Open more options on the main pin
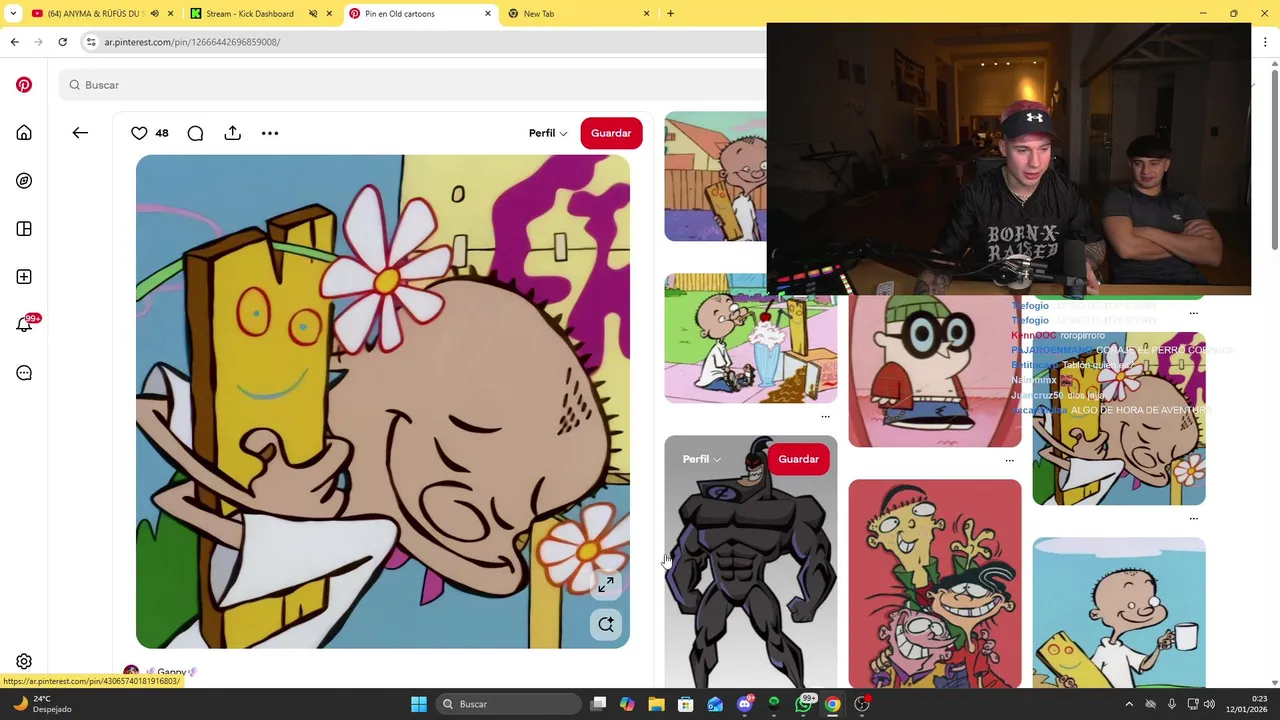The image size is (1280, 720). point(270,133)
